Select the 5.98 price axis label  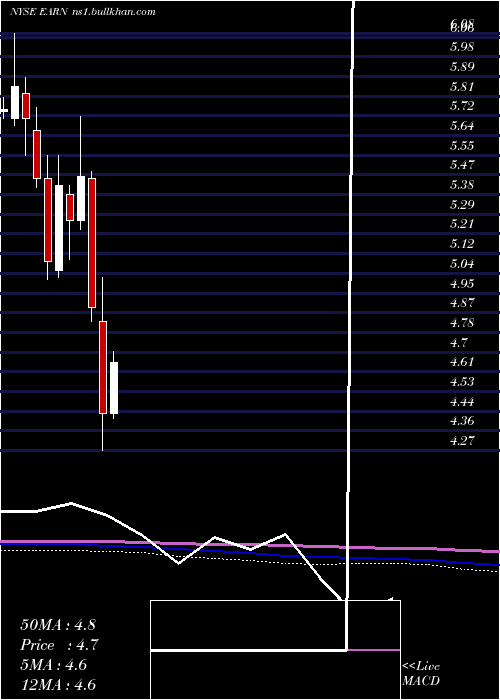(x=462, y=47)
